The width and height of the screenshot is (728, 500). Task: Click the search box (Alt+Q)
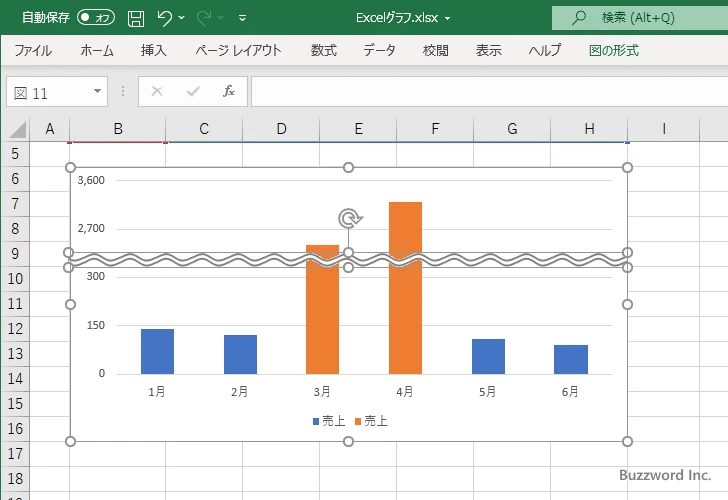click(x=640, y=18)
